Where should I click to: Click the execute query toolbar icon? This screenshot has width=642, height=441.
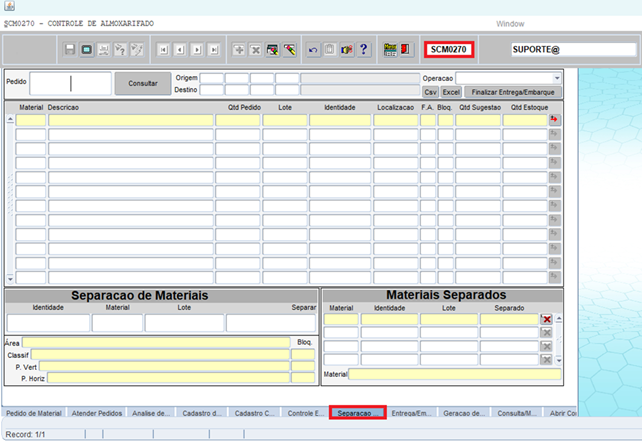[137, 50]
